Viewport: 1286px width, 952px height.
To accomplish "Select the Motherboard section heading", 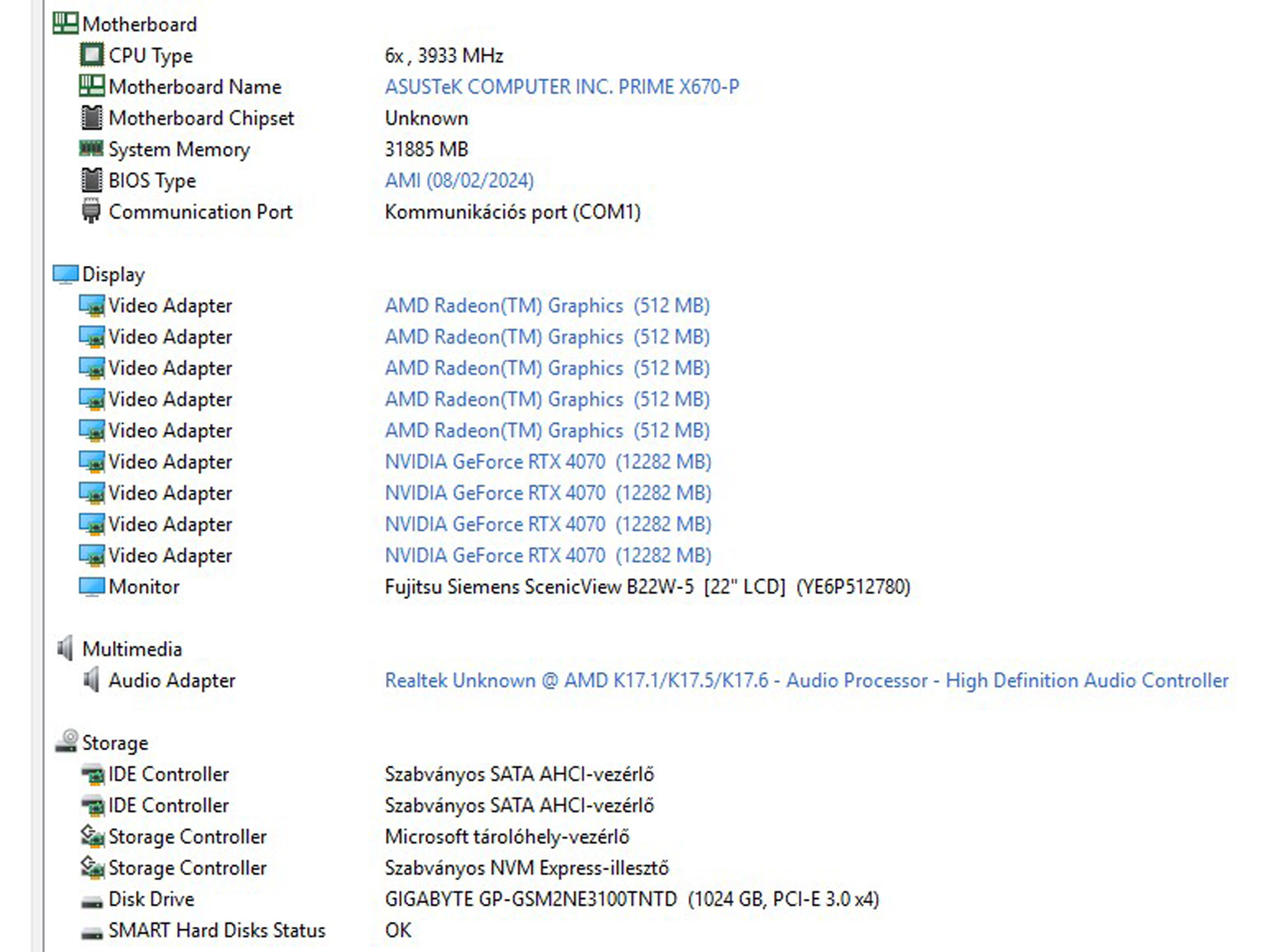I will click(x=139, y=24).
